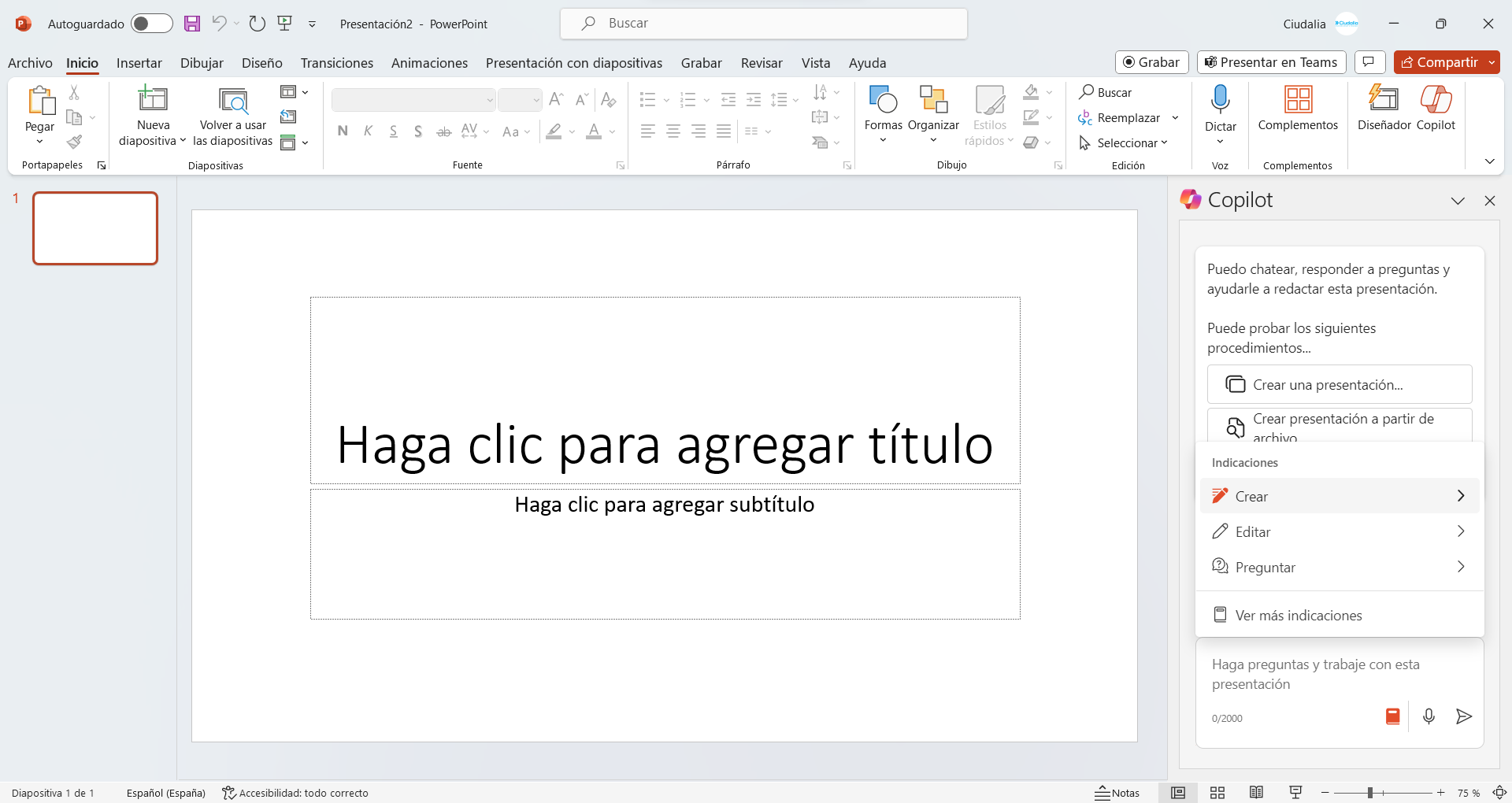Toggle underline formatting with the S icon
This screenshot has width=1512, height=803.
394,131
